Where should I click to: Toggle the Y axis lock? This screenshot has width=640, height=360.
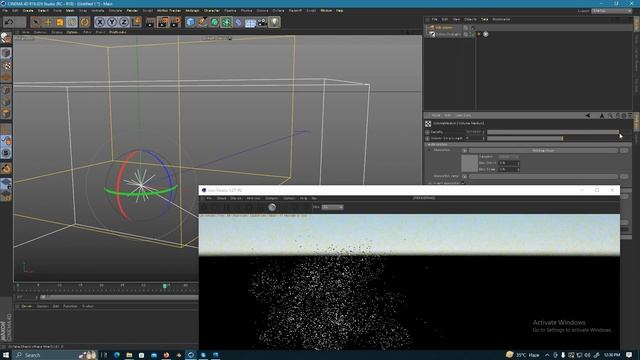112,22
